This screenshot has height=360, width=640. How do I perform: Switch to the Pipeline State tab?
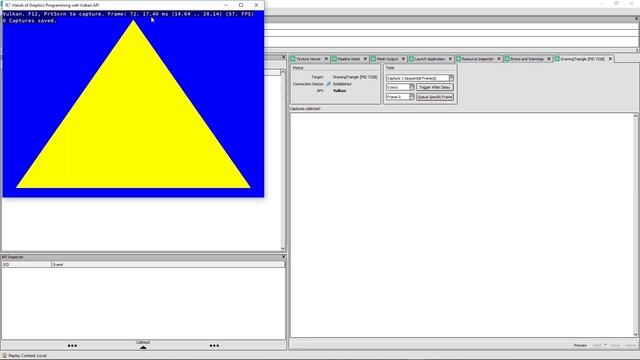tap(349, 59)
